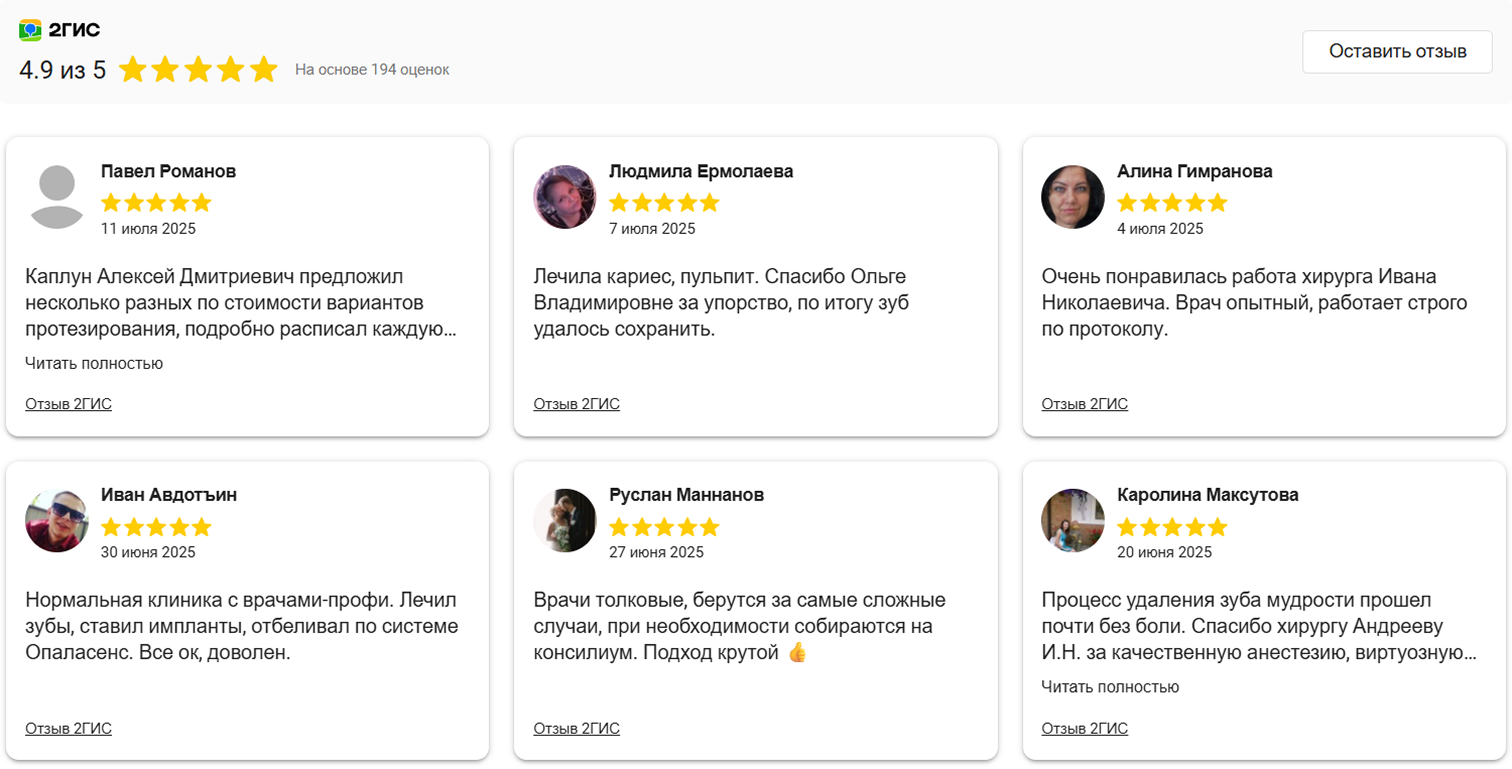Screen dimensions: 1512x769
Task: Click Алина Гимранова's avatar photo
Action: tap(1073, 197)
